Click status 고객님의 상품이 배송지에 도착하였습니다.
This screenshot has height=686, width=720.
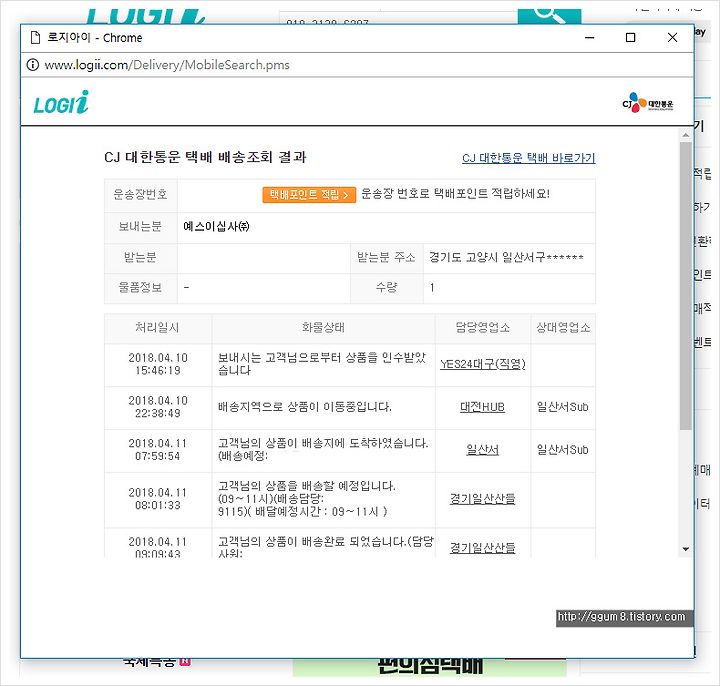click(x=323, y=444)
